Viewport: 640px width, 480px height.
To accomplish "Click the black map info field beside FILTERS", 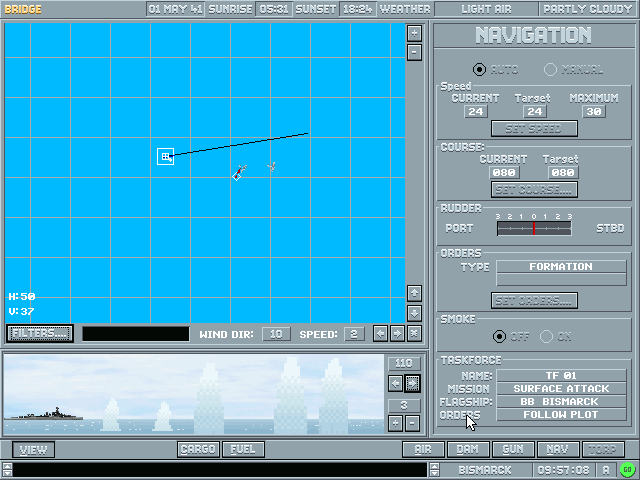I will [136, 333].
